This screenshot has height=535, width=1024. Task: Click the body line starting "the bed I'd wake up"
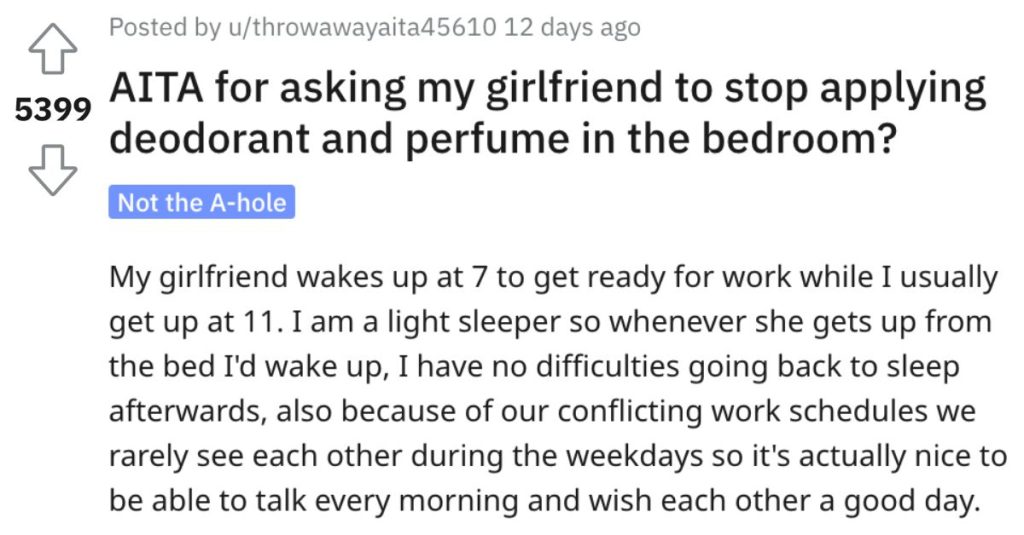coord(534,367)
